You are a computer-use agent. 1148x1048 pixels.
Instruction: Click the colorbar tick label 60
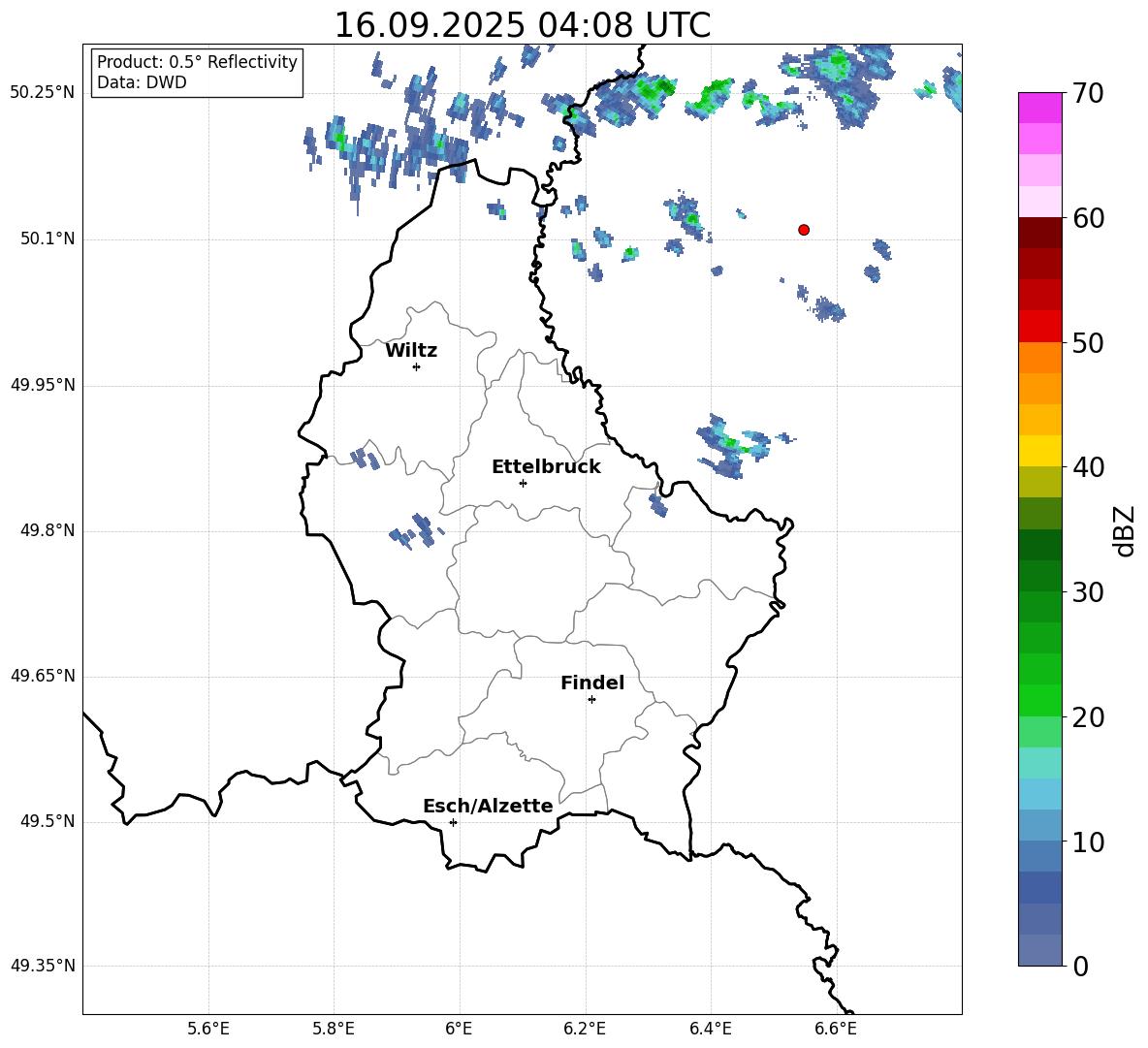point(1088,218)
